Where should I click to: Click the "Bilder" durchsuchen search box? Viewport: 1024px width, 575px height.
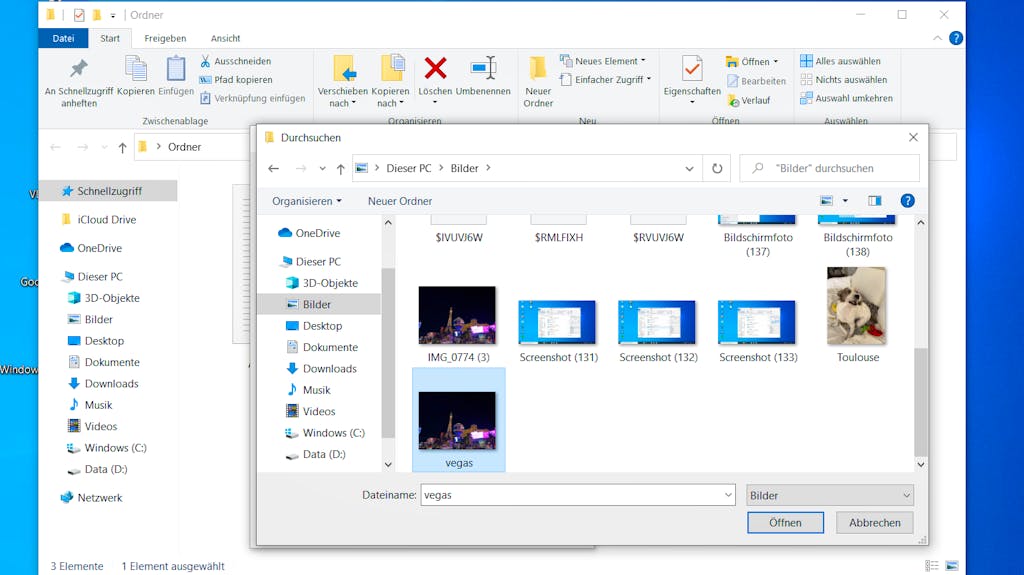click(x=829, y=169)
